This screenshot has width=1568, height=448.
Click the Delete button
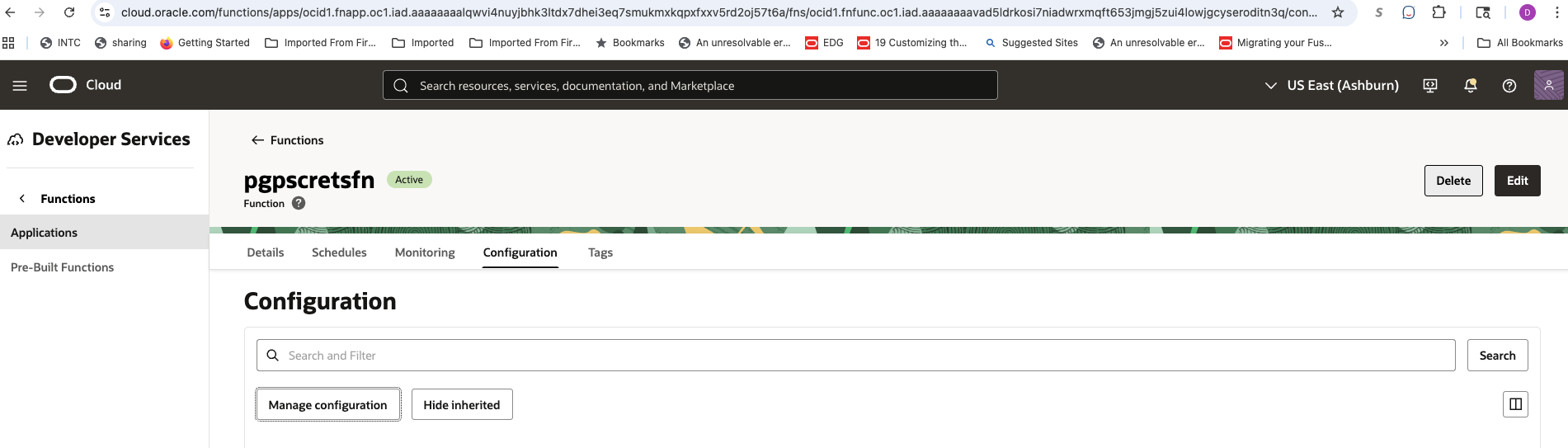1453,181
